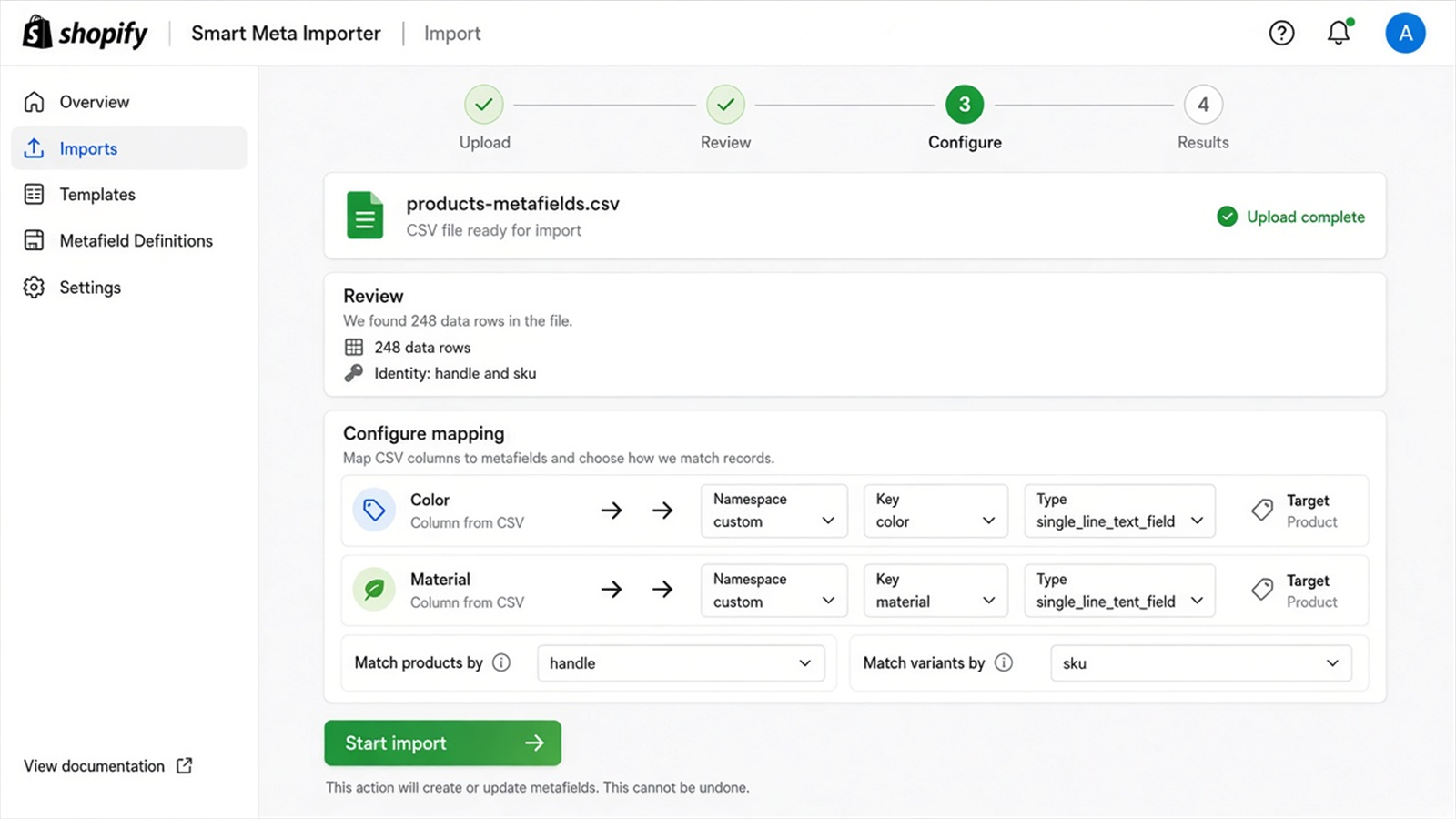1456x819 pixels.
Task: Click the Templates list icon
Action: [x=34, y=194]
